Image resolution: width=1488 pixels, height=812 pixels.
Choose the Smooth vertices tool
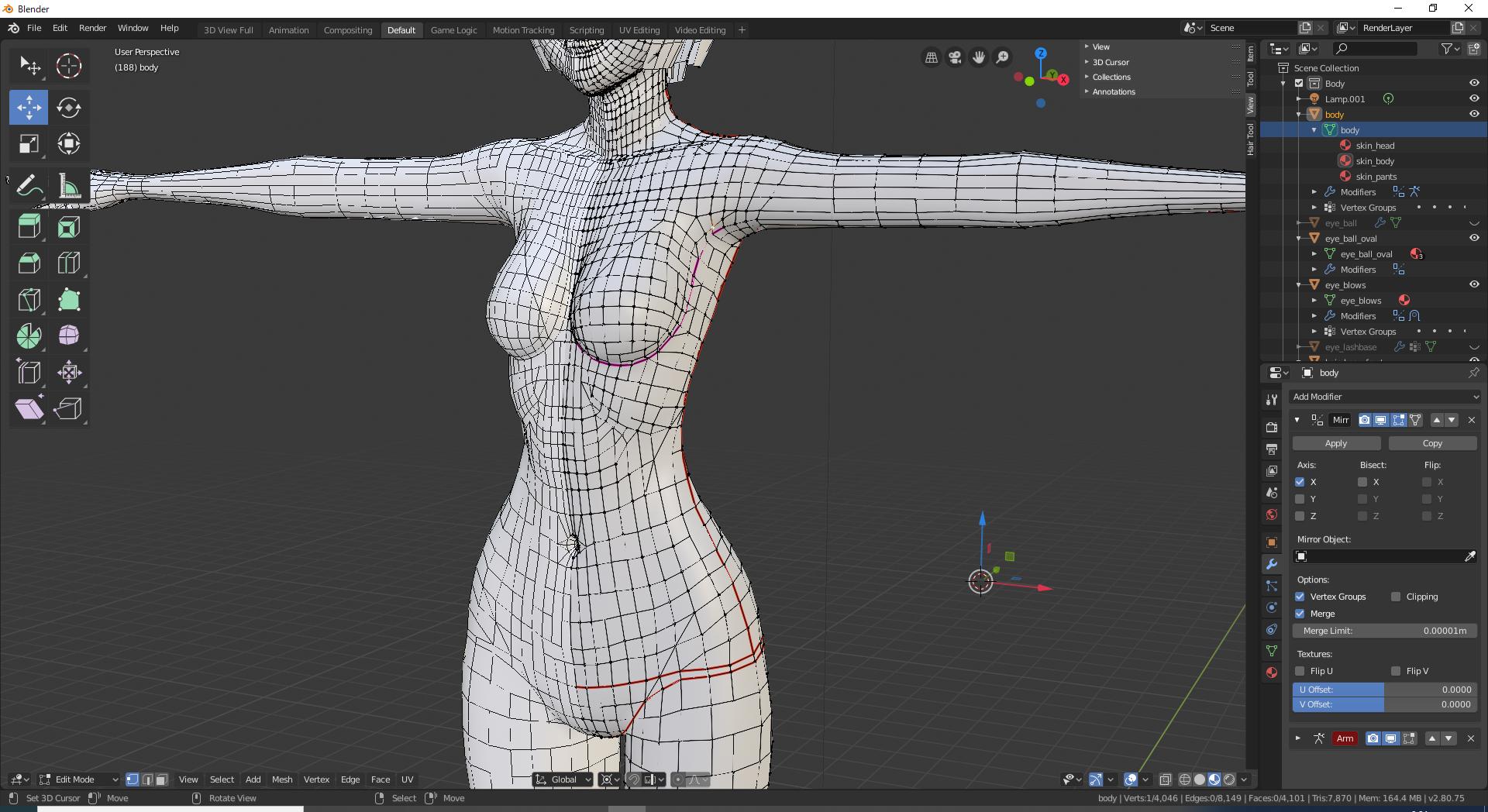[x=69, y=335]
